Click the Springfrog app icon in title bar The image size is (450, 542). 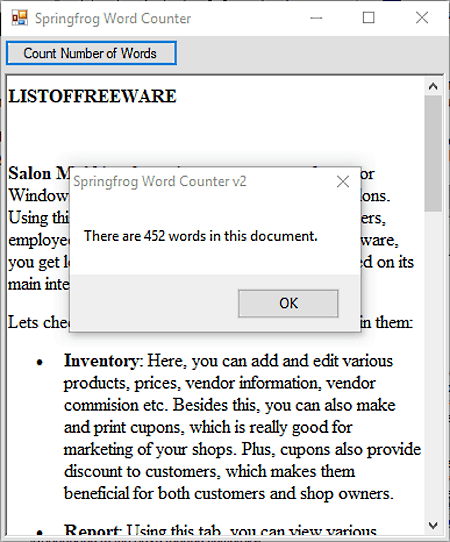(x=19, y=18)
